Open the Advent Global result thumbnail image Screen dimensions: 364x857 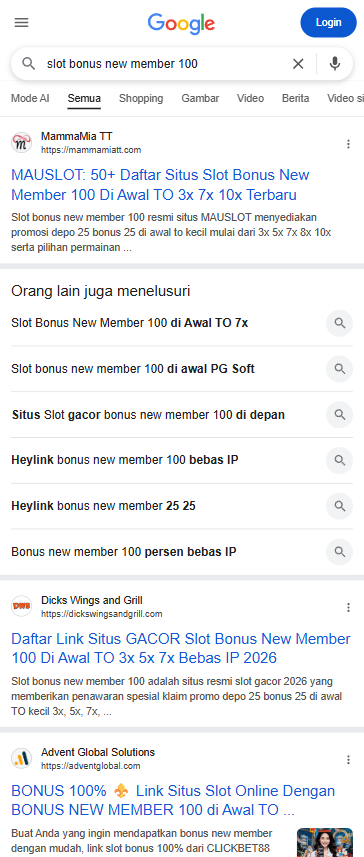point(325,842)
